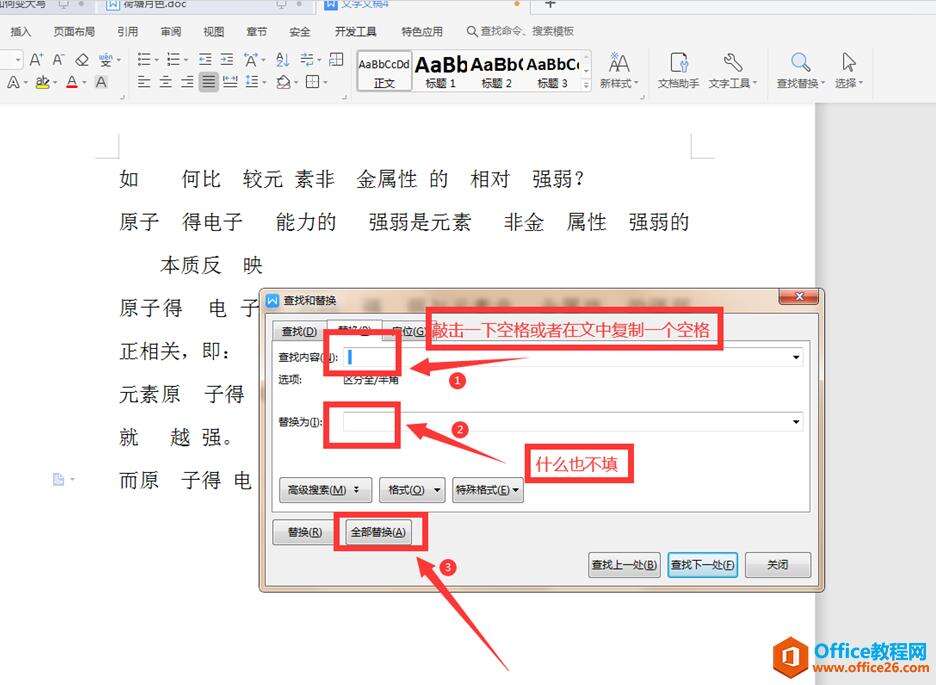Apply the 标题 2 heading style
Screen dimensions: 936x685
tap(497, 71)
